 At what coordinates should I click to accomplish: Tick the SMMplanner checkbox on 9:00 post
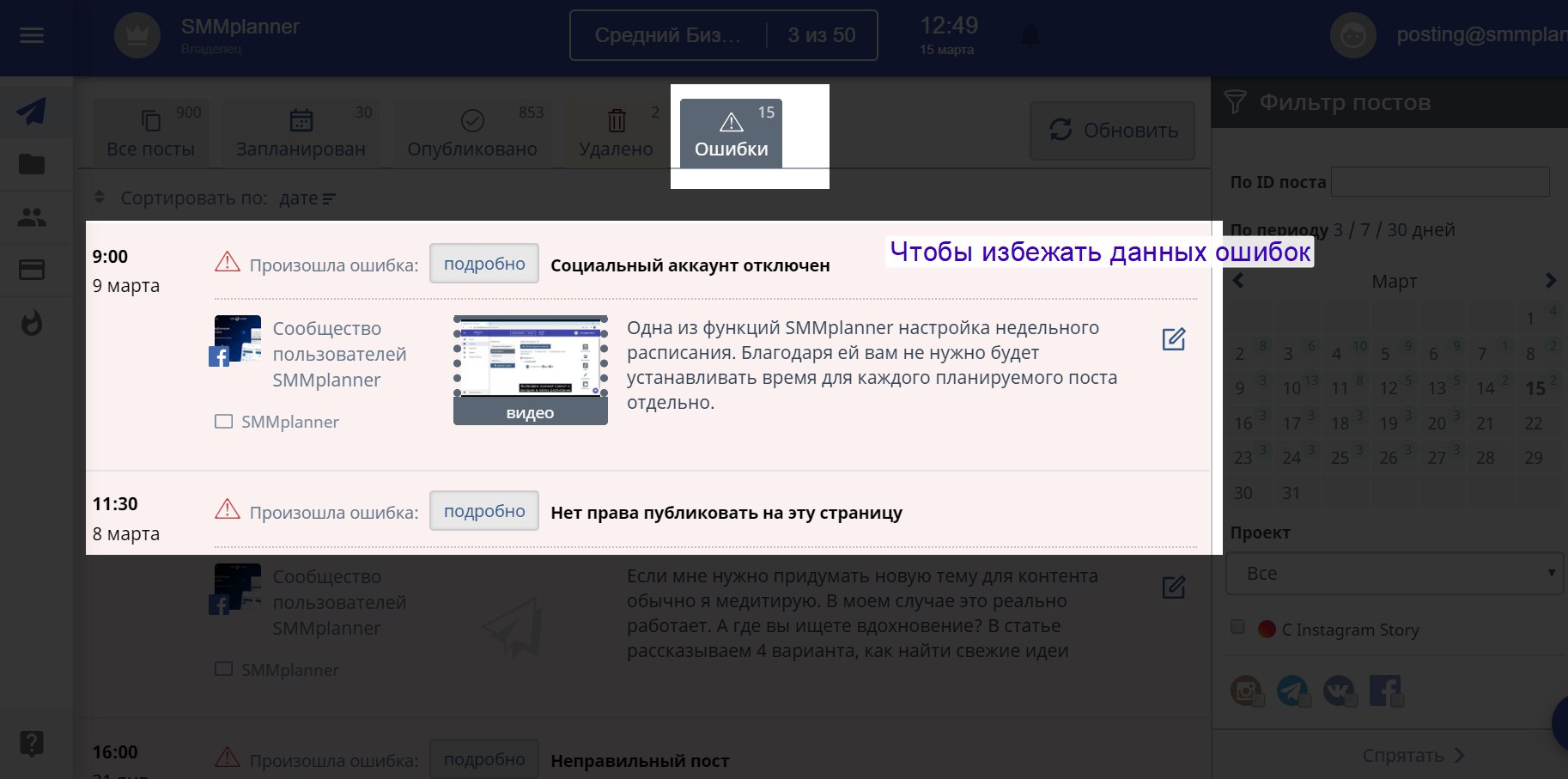pos(223,422)
